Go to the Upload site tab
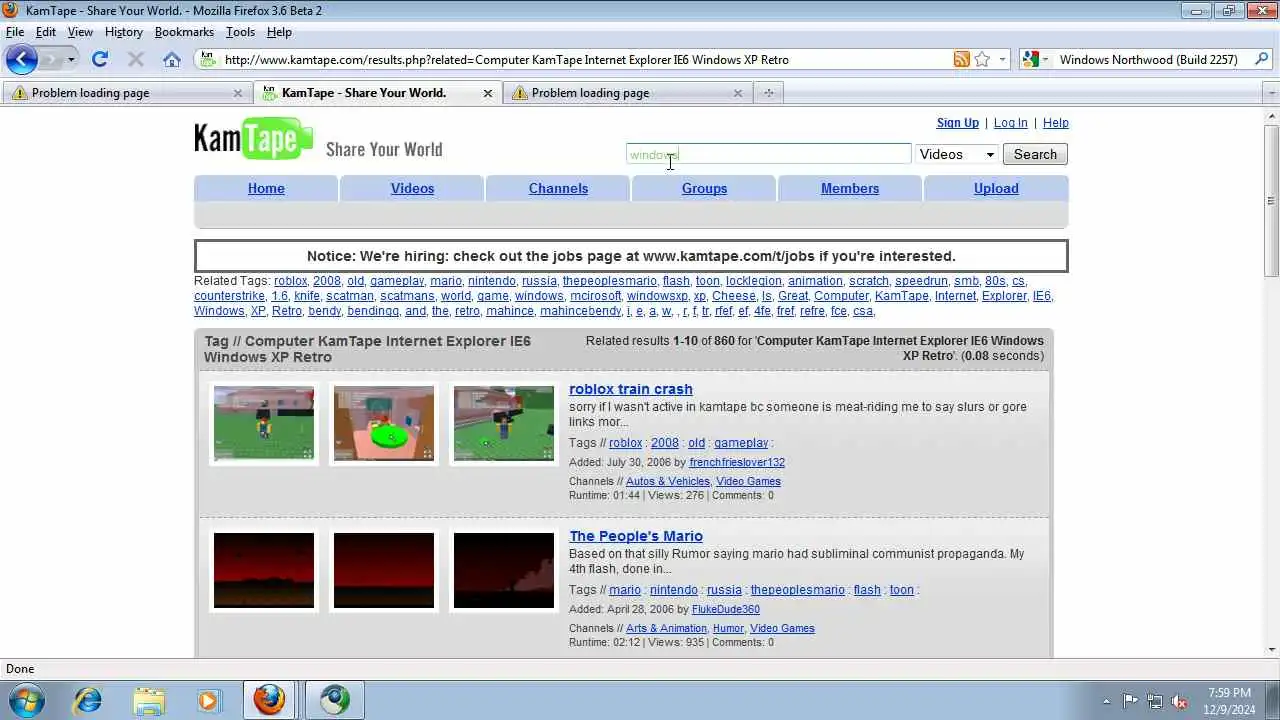The width and height of the screenshot is (1280, 720). (x=996, y=188)
